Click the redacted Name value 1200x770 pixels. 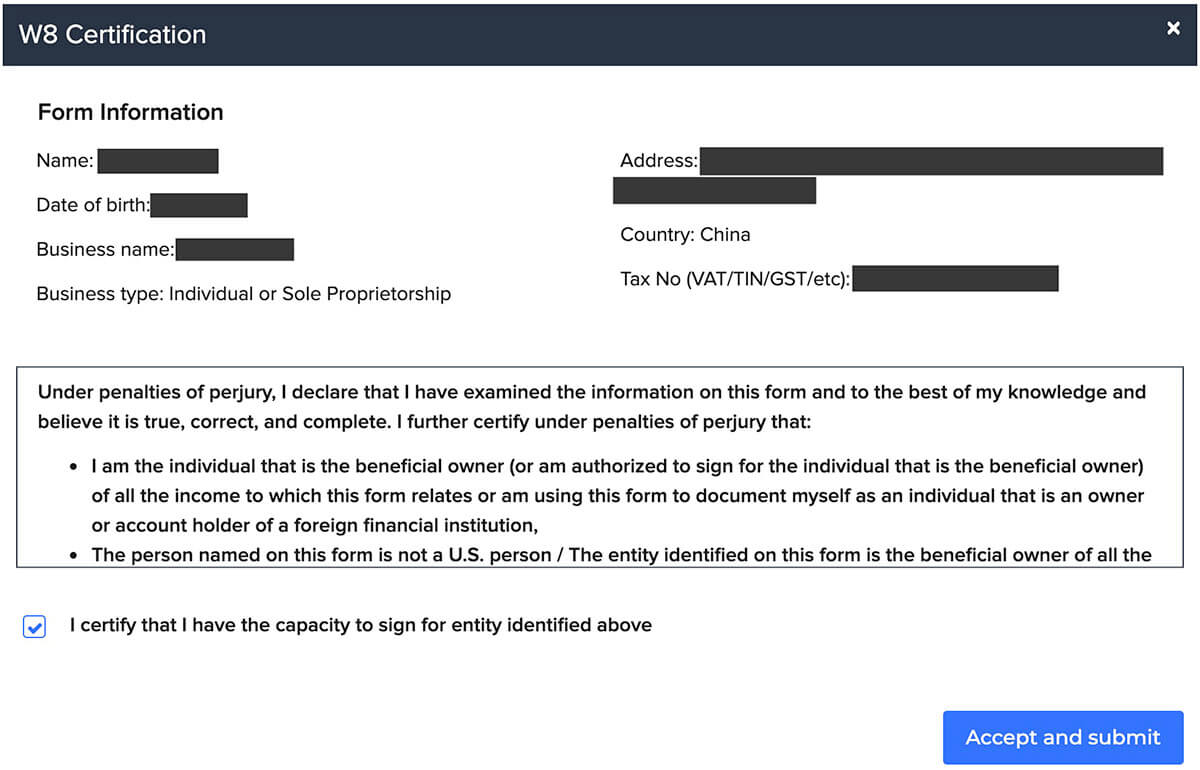[x=158, y=161]
